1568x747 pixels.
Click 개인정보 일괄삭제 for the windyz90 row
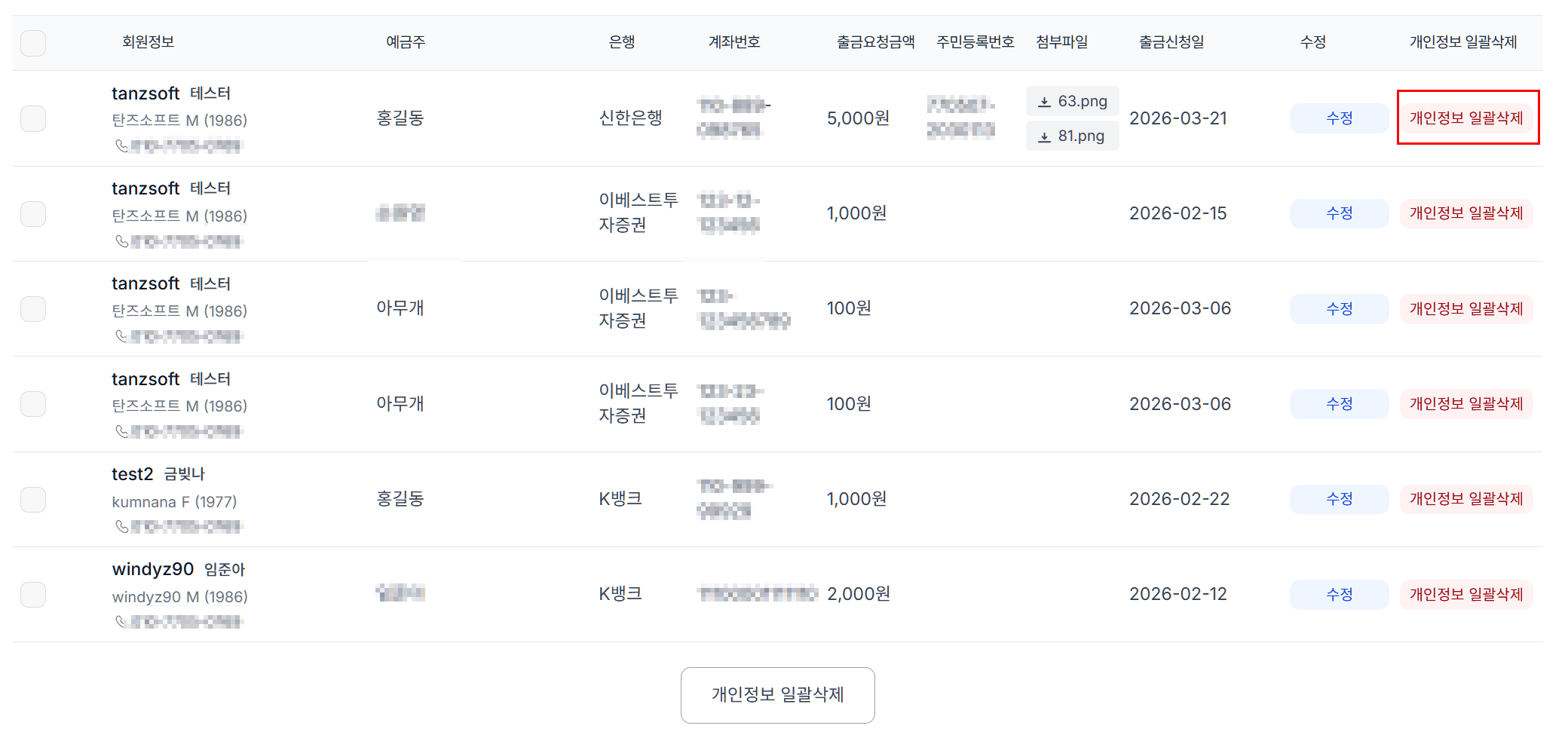coord(1465,594)
